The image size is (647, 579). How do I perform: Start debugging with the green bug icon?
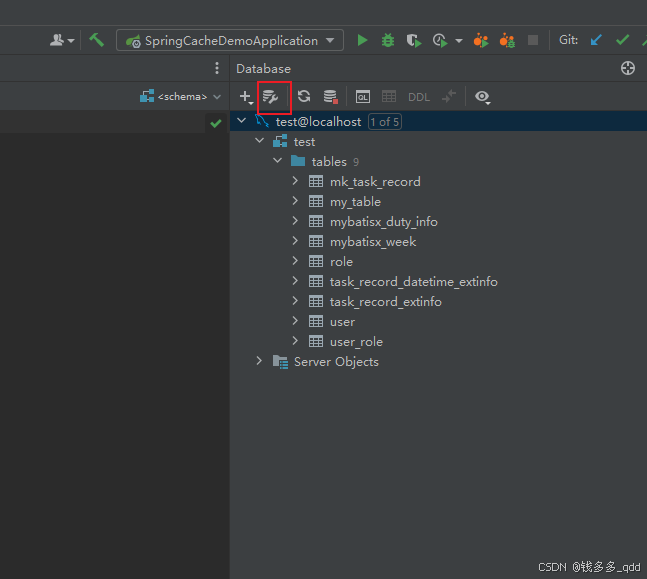388,40
